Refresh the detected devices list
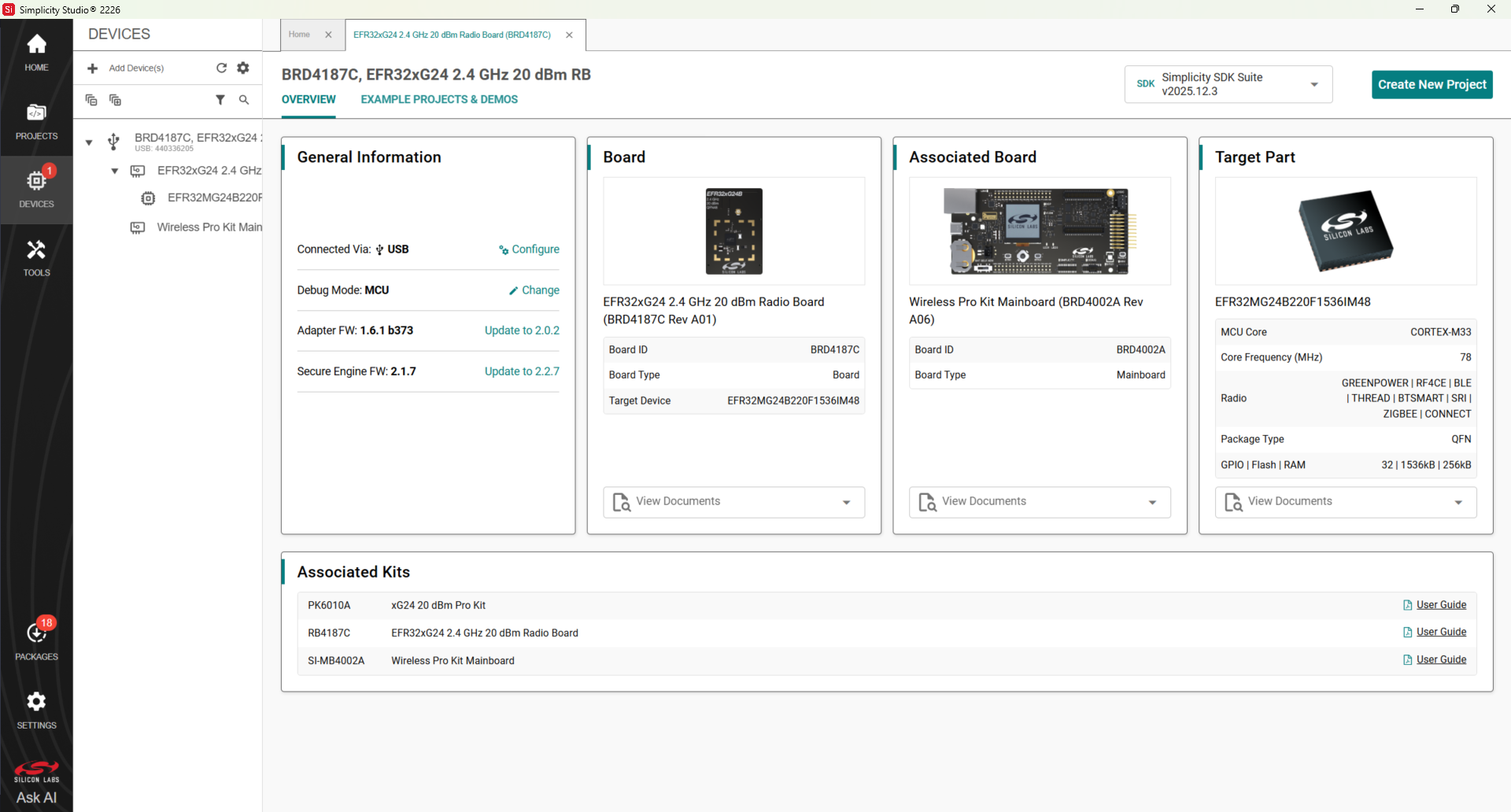This screenshot has width=1511, height=812. [x=221, y=68]
